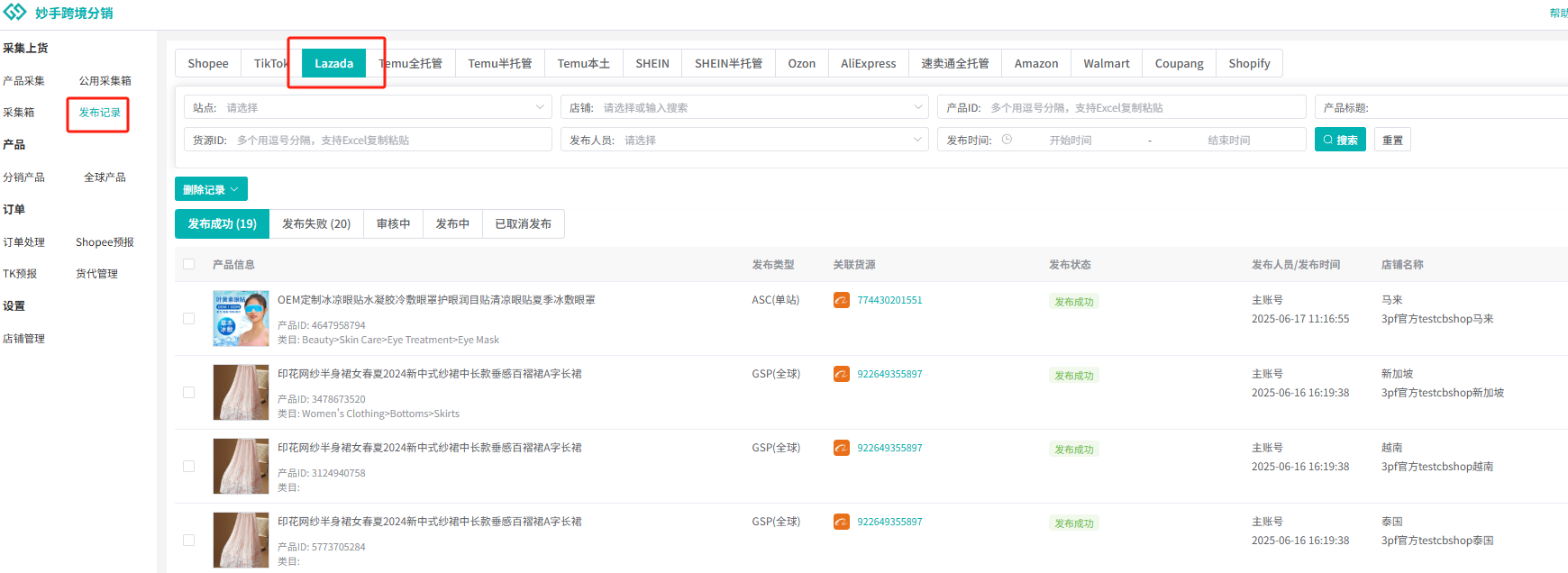This screenshot has width=1568, height=573.
Task: Open the 站点 site dropdown
Action: [368, 107]
